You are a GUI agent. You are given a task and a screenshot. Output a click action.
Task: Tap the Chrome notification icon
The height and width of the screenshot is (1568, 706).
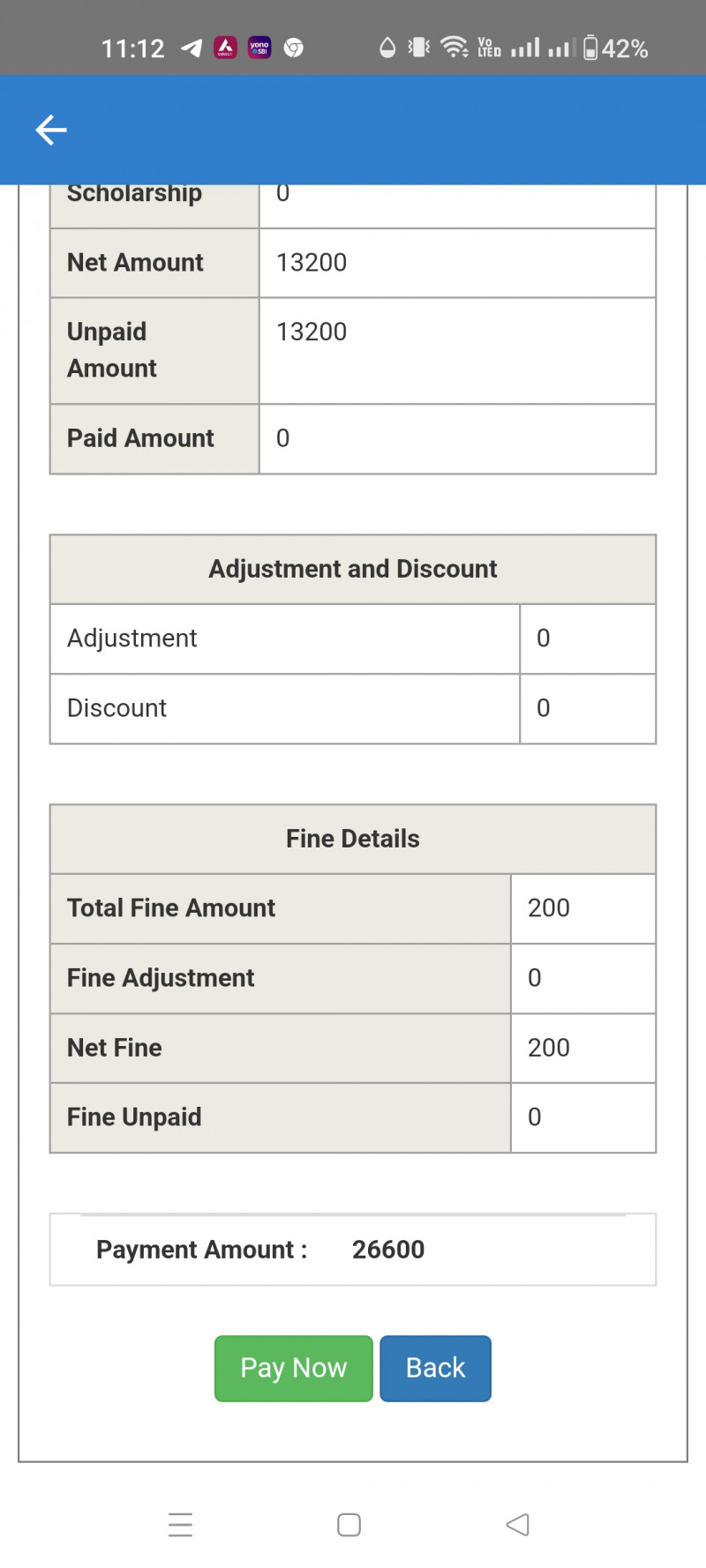tap(294, 48)
